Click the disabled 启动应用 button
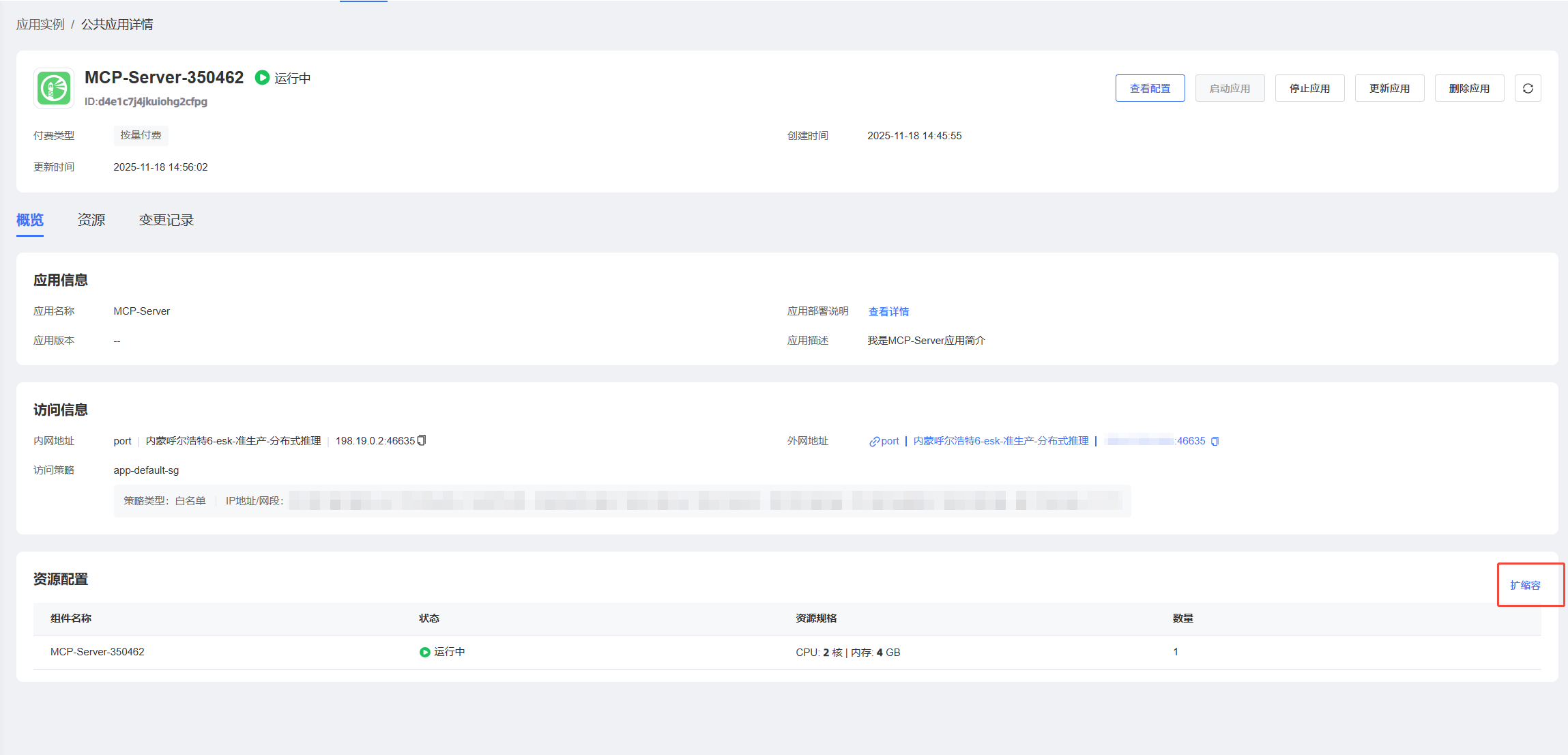 coord(1230,89)
